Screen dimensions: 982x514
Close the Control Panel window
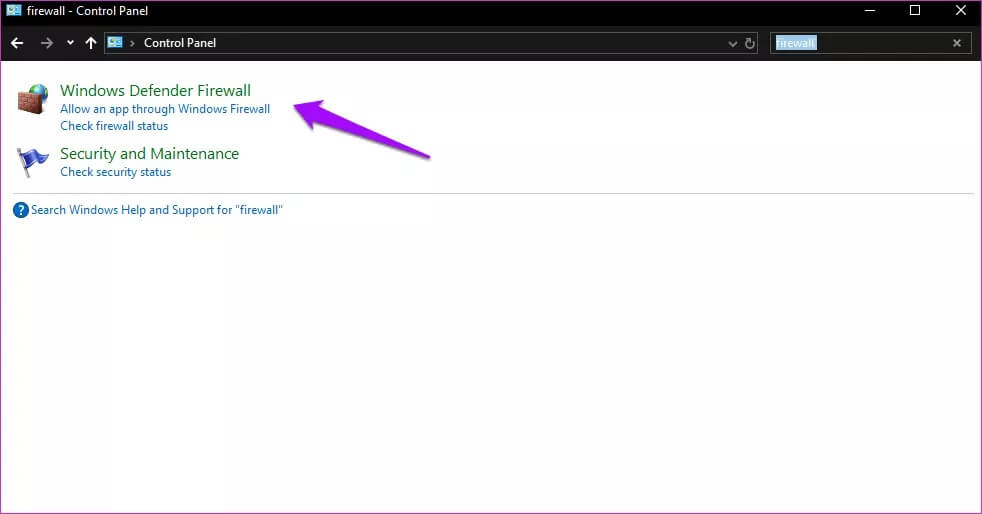coord(961,11)
